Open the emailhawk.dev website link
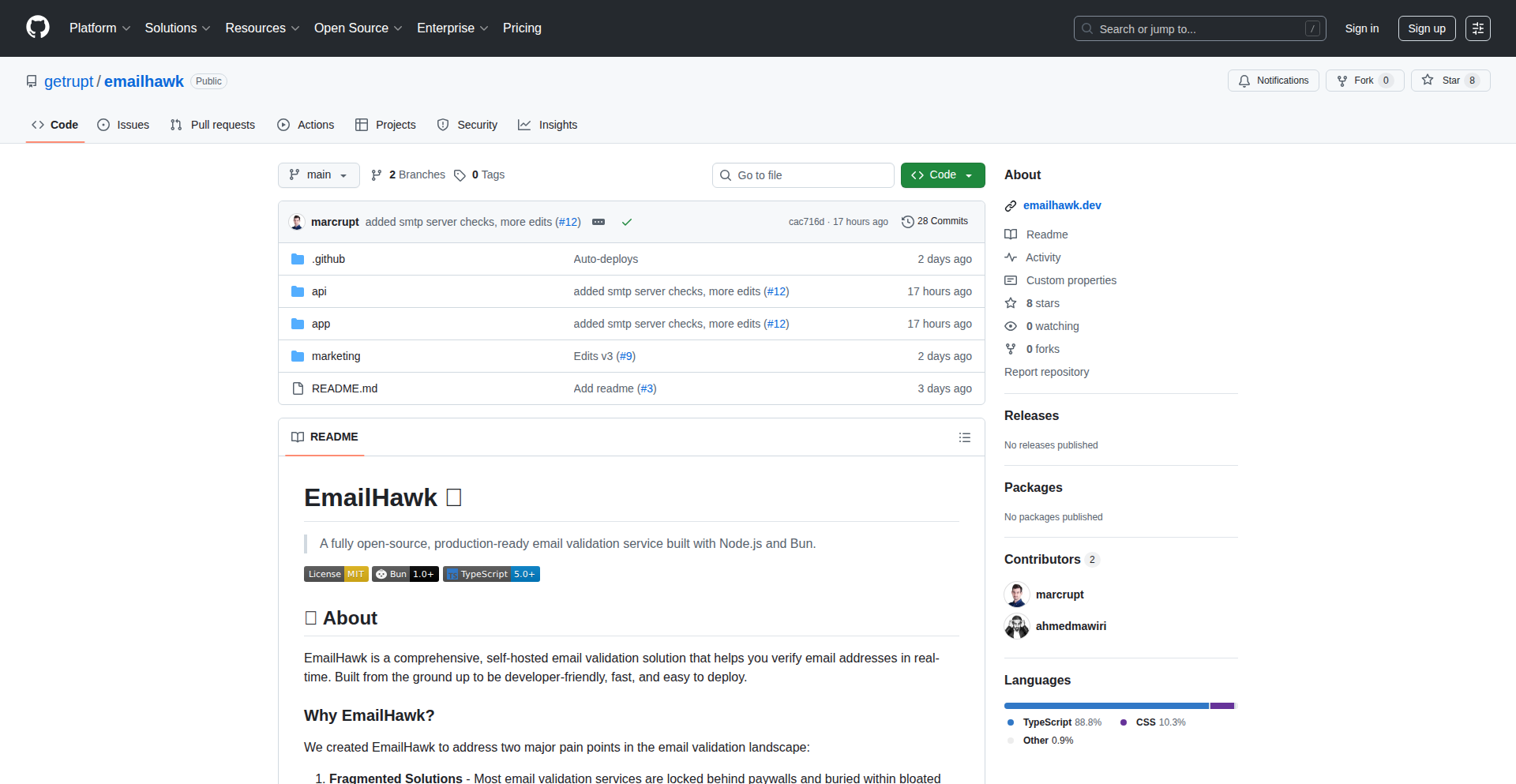1516x784 pixels. [x=1062, y=205]
